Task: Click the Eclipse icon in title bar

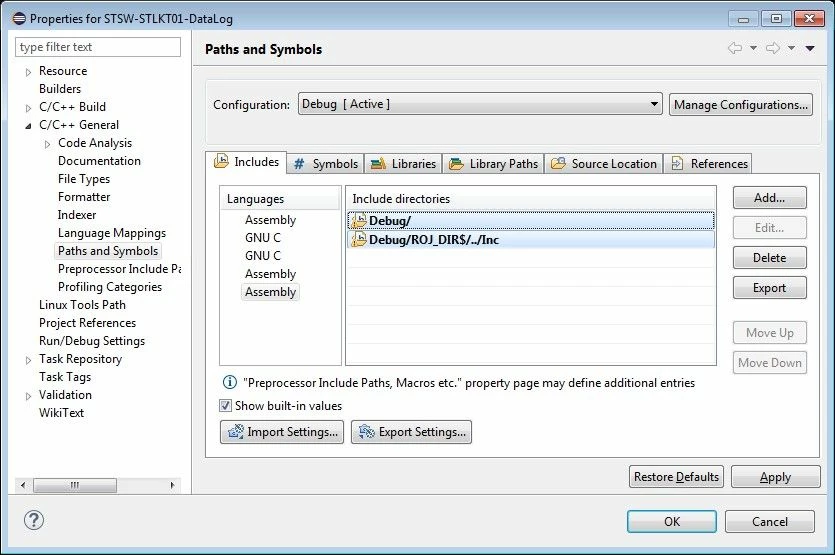Action: click(x=19, y=19)
